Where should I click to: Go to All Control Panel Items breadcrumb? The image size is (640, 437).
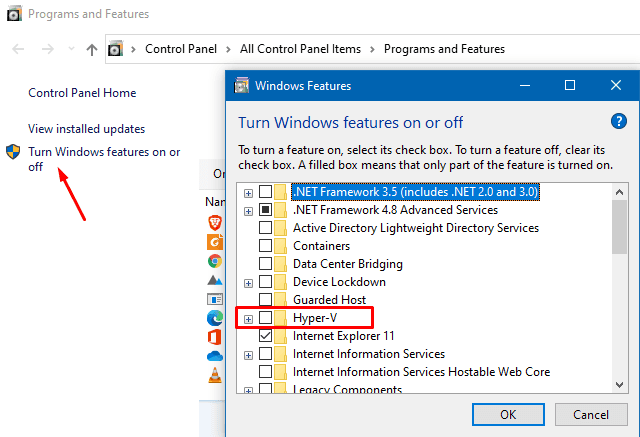(298, 49)
